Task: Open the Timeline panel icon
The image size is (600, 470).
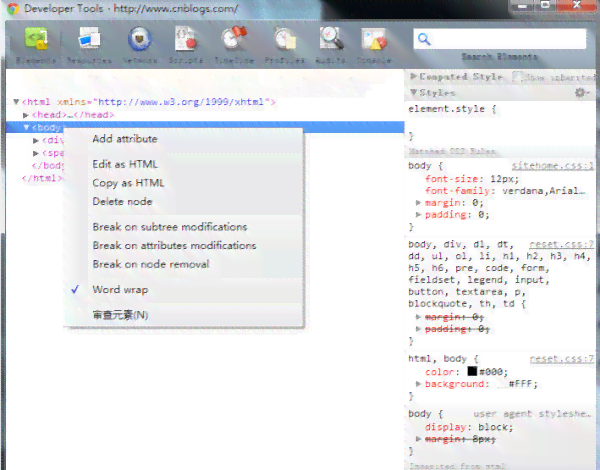Action: pyautogui.click(x=234, y=39)
